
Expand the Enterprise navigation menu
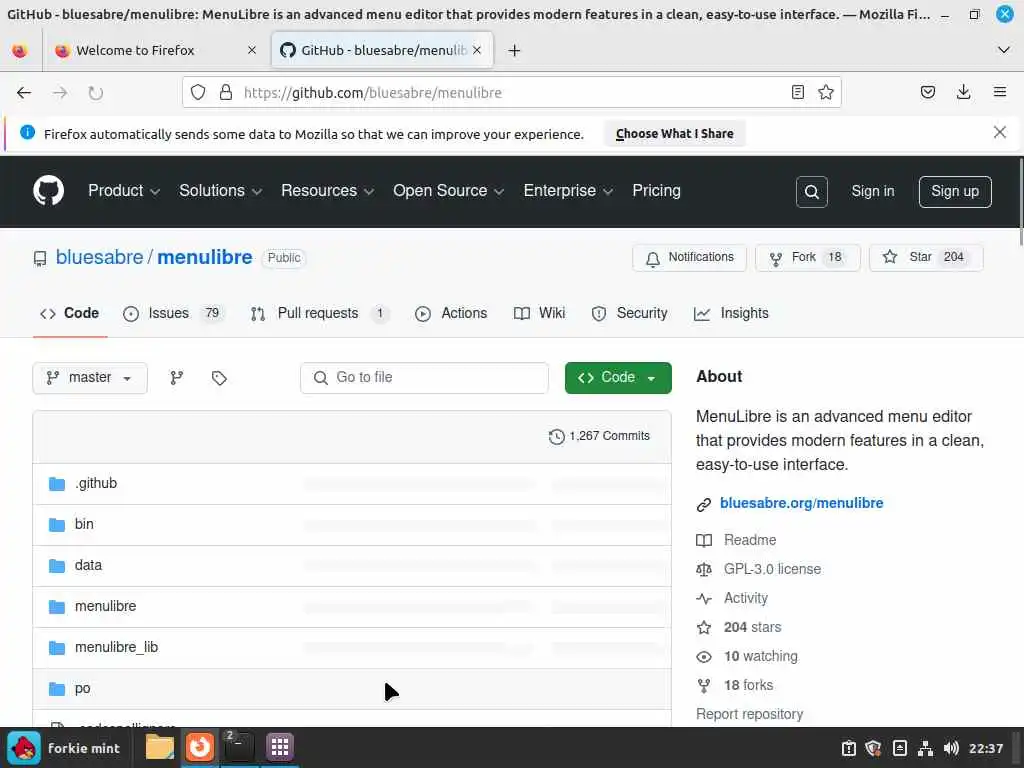coord(568,191)
